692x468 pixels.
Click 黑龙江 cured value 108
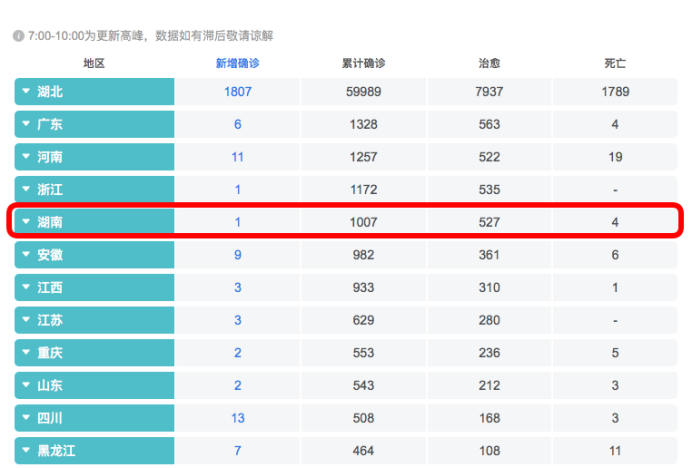489,451
